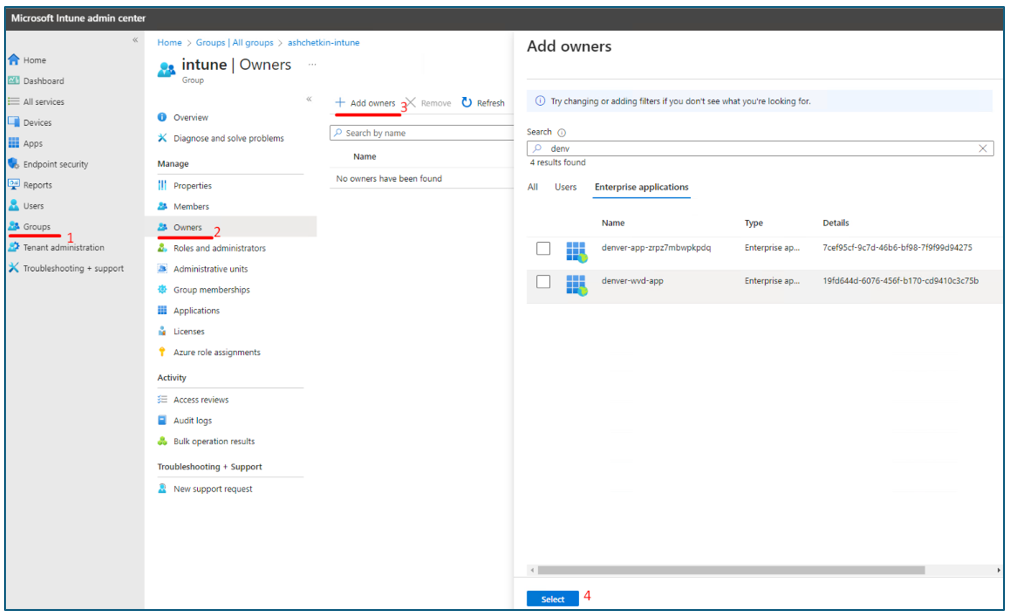Image resolution: width=1015 pixels, height=614 pixels.
Task: Click the Applications grid icon in group menu
Action: (x=162, y=310)
